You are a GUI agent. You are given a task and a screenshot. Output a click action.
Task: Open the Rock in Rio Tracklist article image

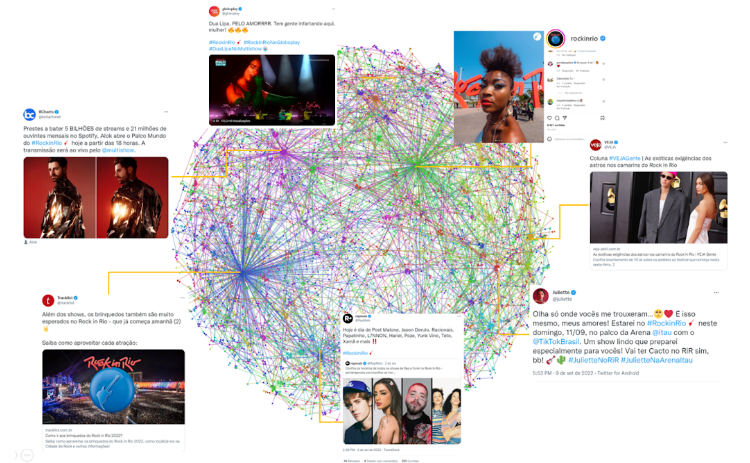coord(113,386)
